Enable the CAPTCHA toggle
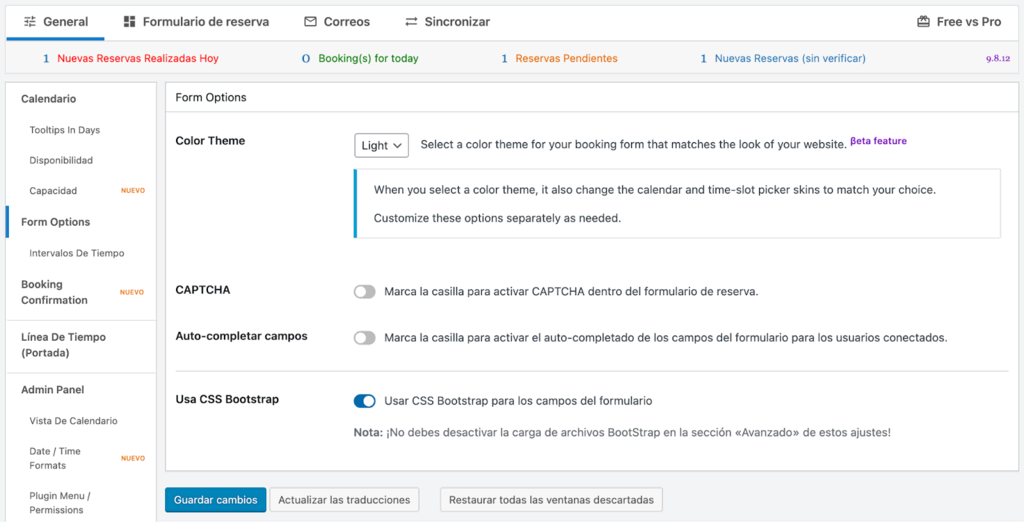The height and width of the screenshot is (522, 1024). pos(365,292)
